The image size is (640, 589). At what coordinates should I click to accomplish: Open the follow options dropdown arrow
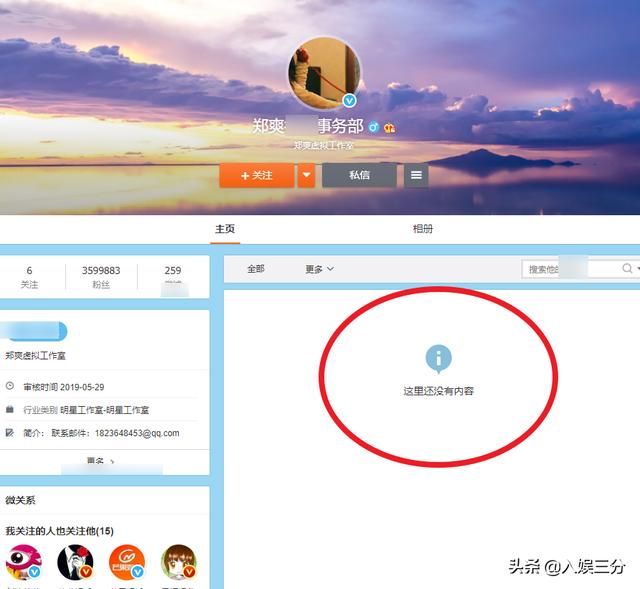306,175
